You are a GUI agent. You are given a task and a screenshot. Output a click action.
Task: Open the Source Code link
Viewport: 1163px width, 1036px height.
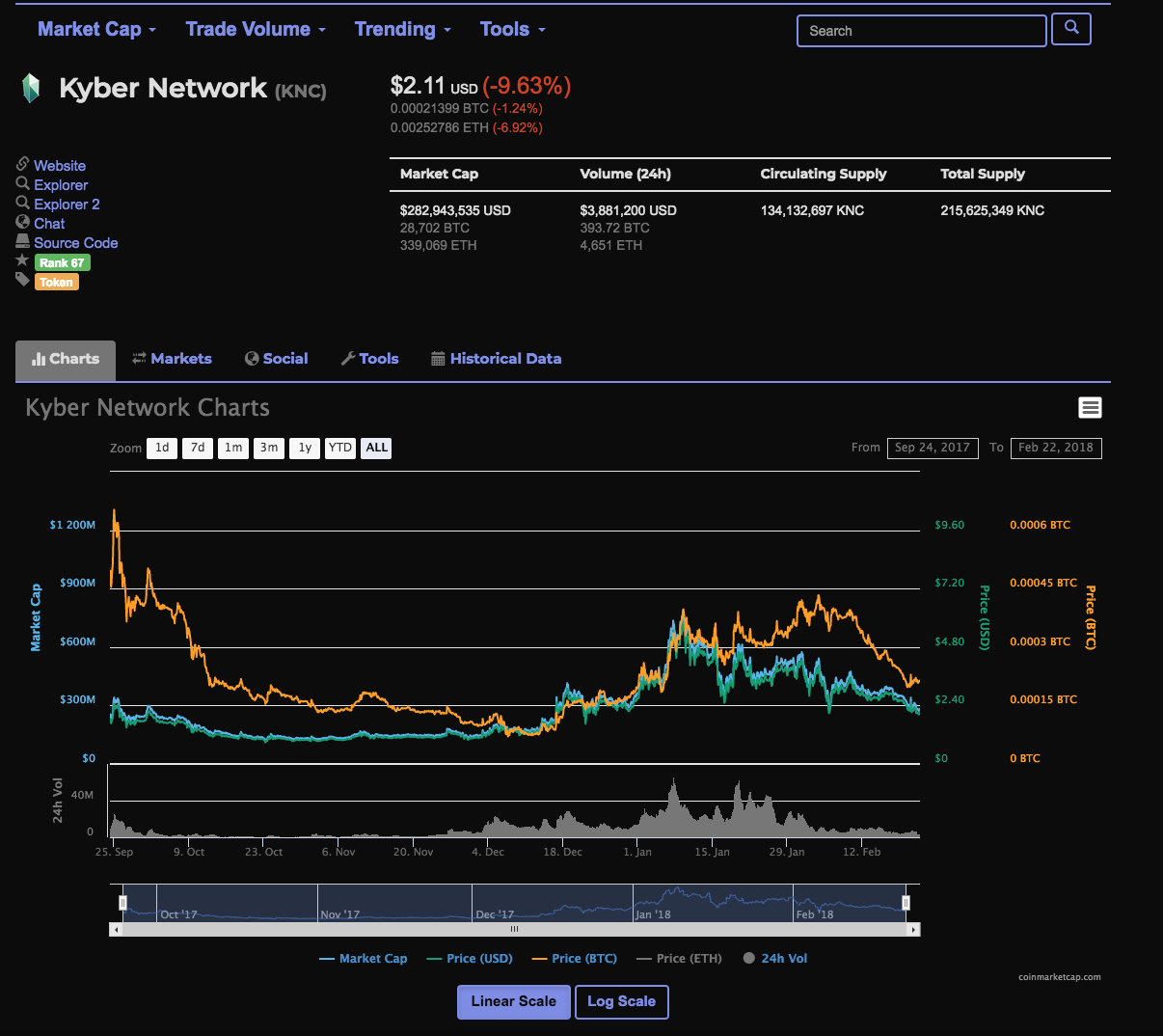[x=76, y=243]
